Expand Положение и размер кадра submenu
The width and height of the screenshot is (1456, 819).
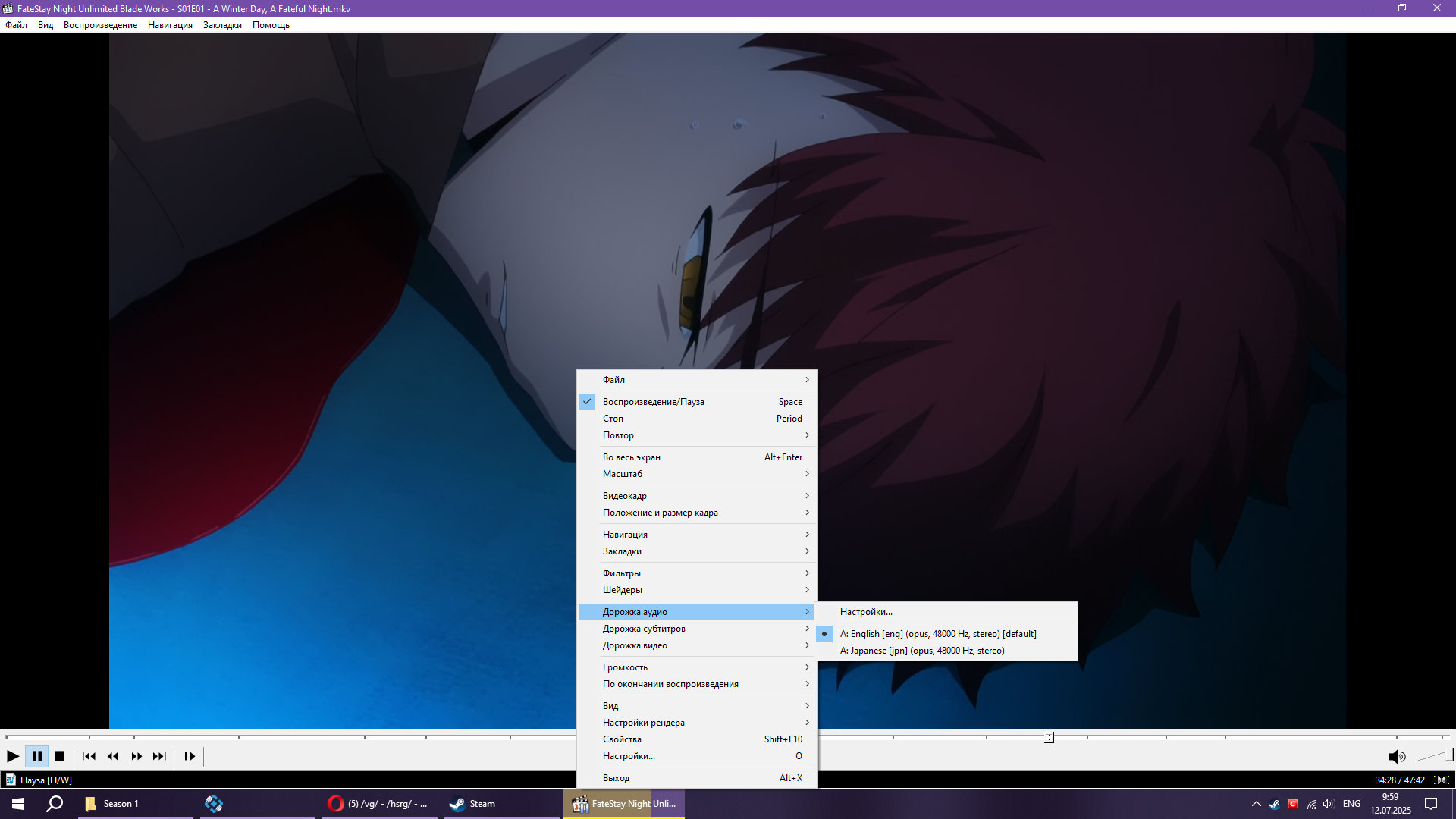click(698, 513)
